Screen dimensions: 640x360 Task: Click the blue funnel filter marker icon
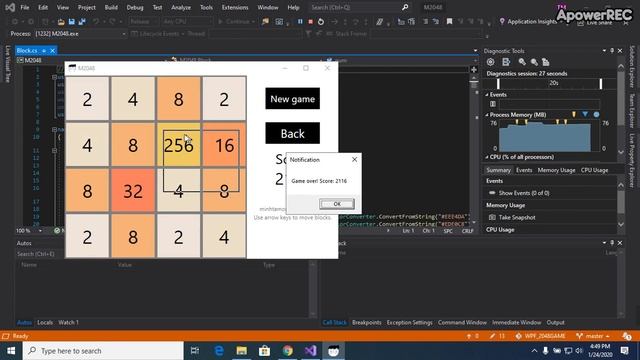point(585,114)
